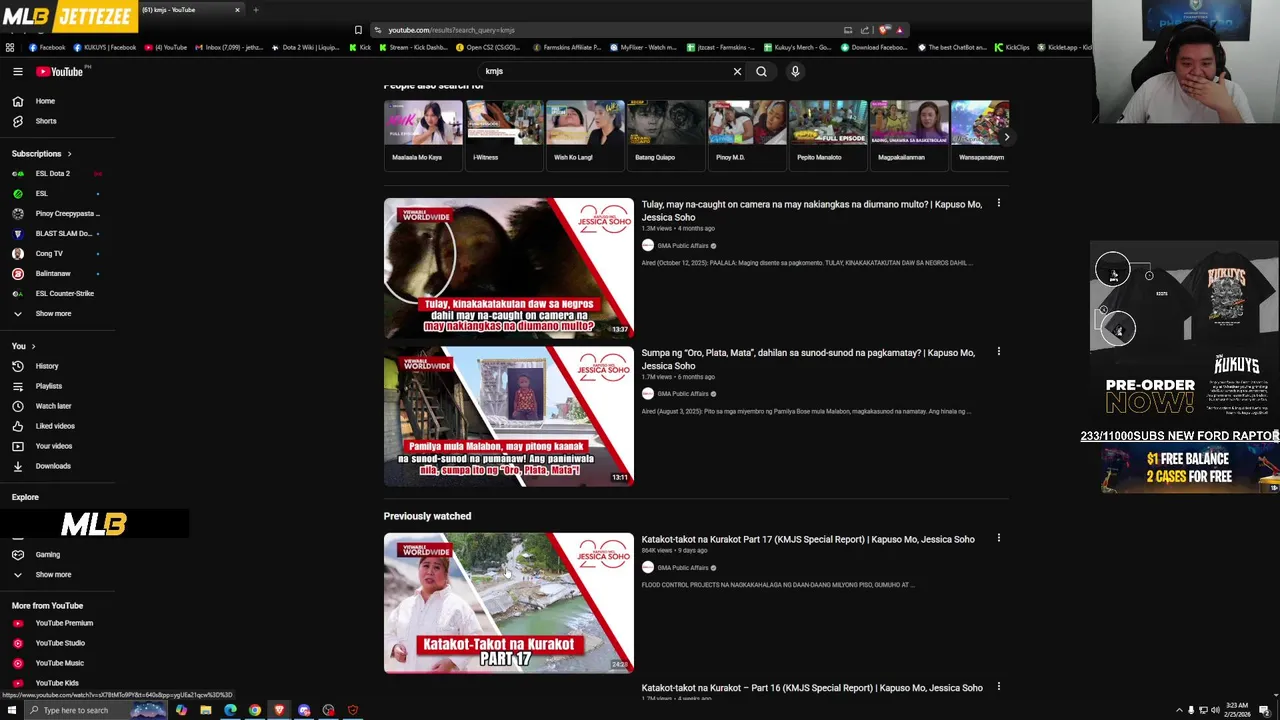Open Microsoft Edge from taskbar
The width and height of the screenshot is (1280, 720).
point(230,711)
